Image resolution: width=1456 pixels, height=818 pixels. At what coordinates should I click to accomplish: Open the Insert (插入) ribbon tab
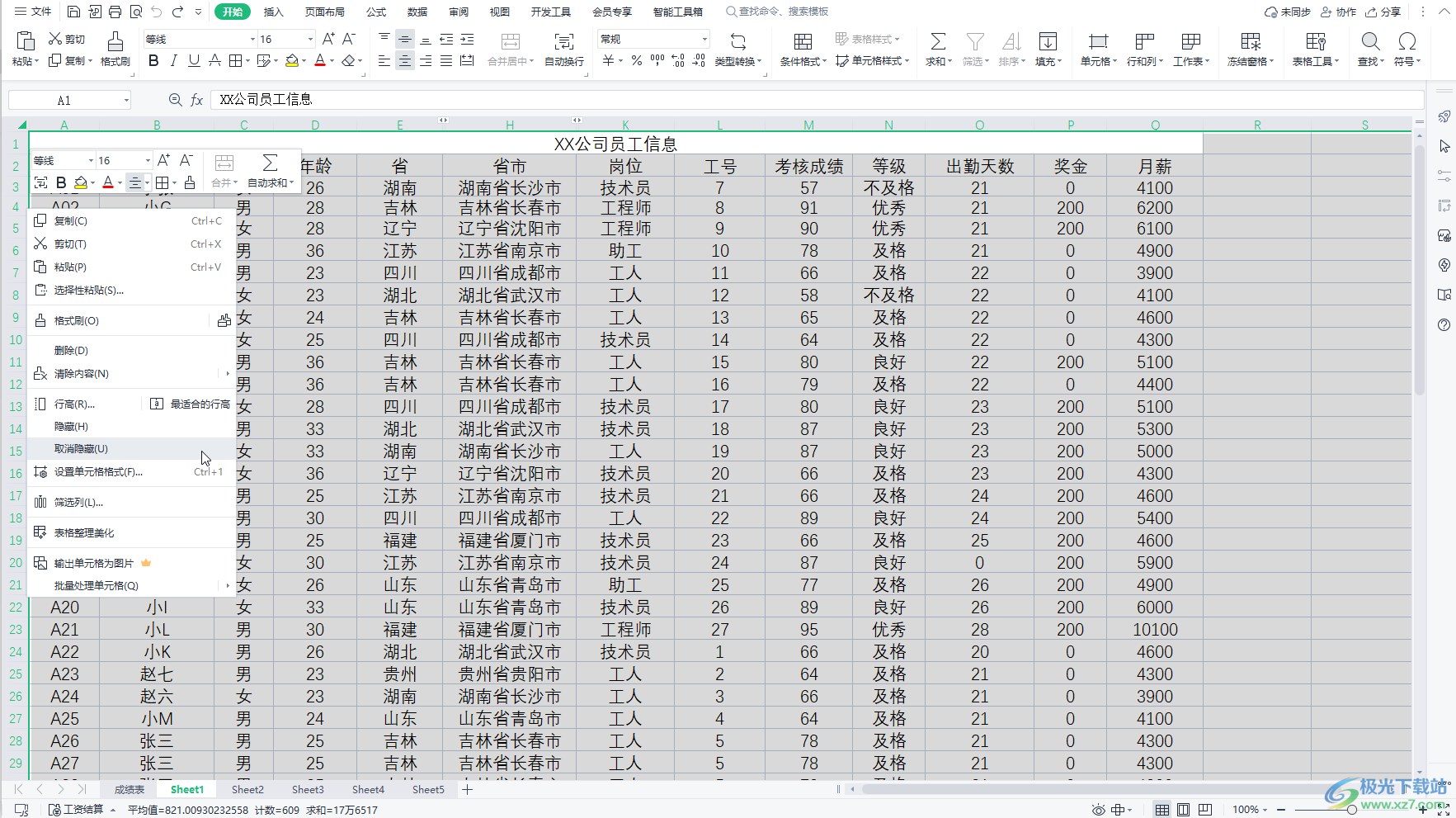click(273, 12)
